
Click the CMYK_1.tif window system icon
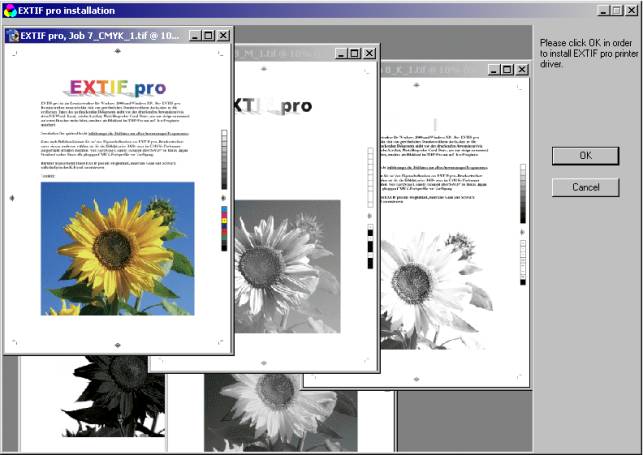(x=12, y=35)
